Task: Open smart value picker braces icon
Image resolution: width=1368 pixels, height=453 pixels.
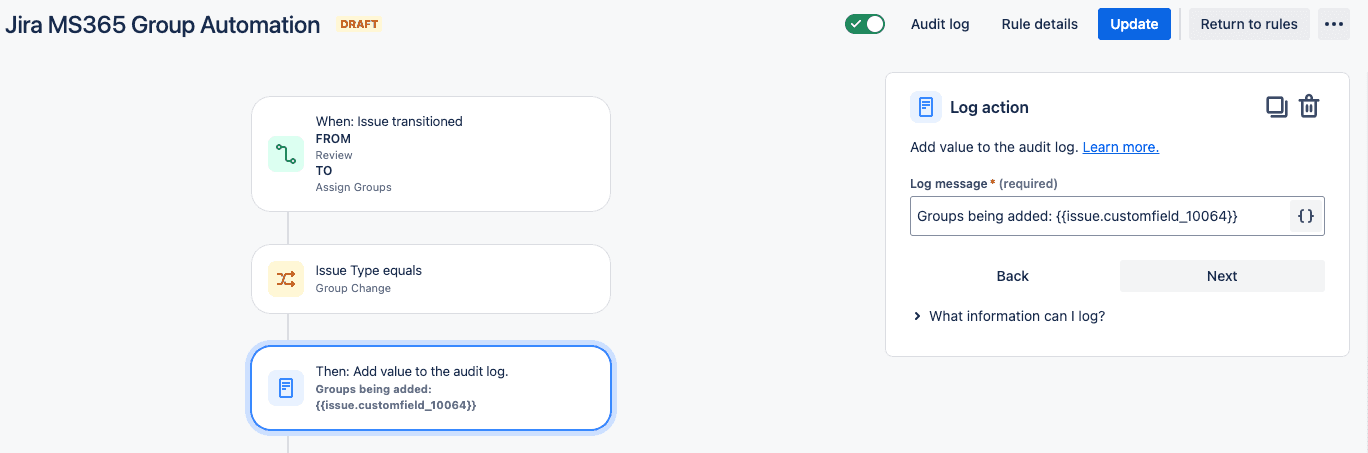Action: (1306, 216)
